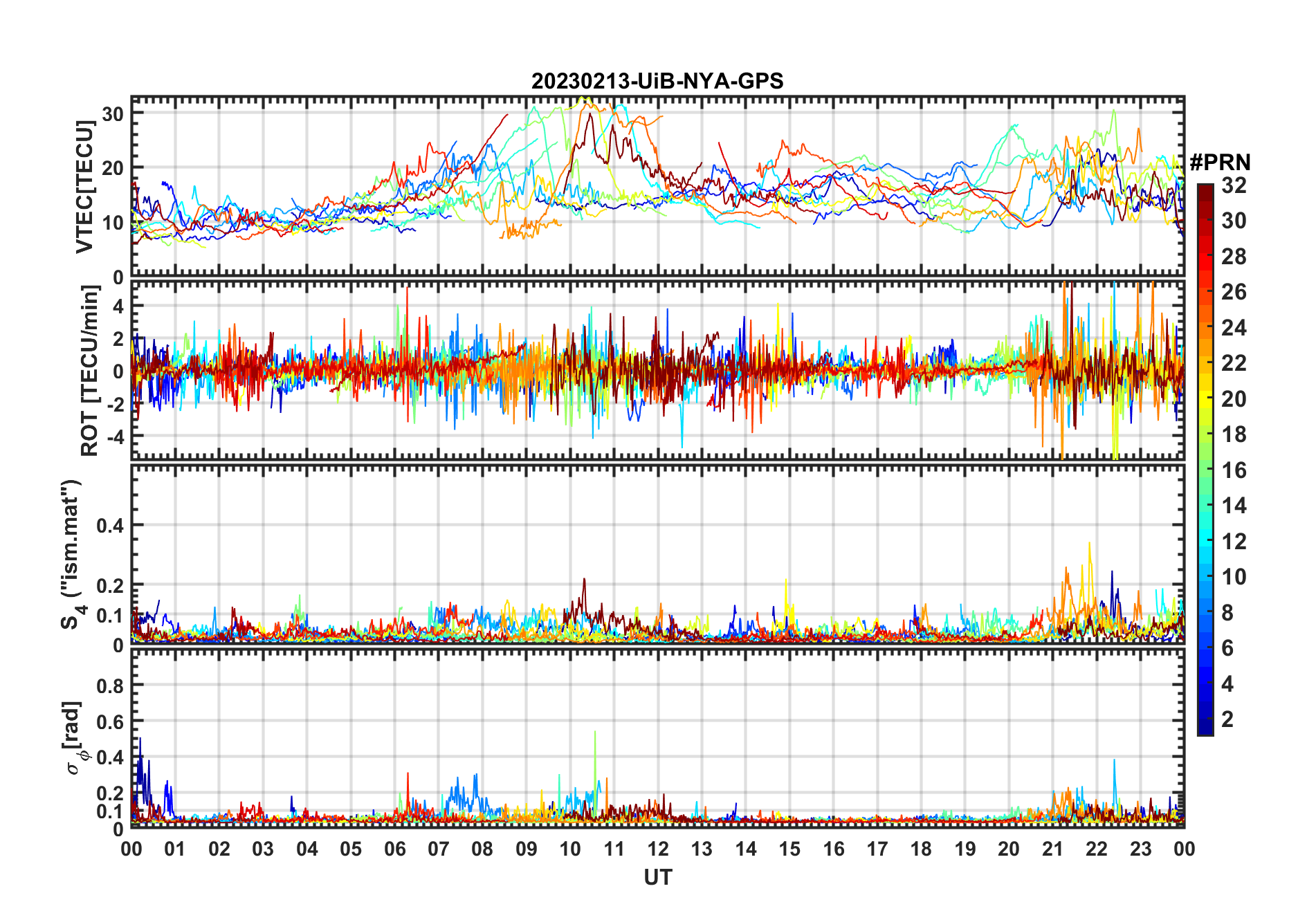Click the ROT [TECU/min] y-axis label
The height and width of the screenshot is (920, 1316).
(90, 371)
